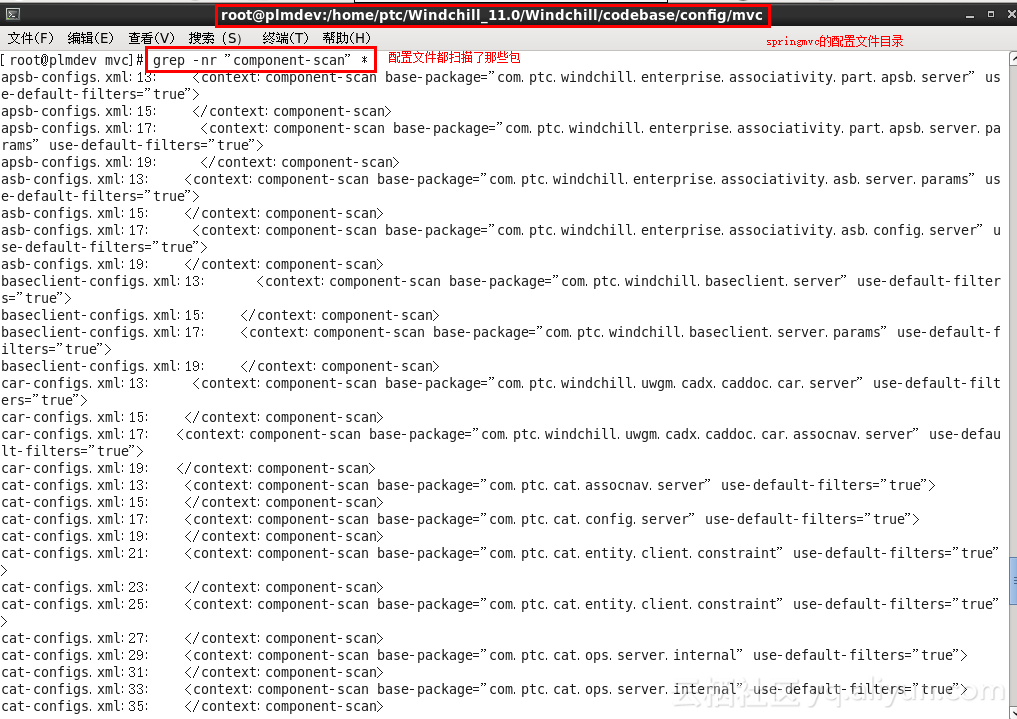The image size is (1017, 719).
Task: Open the 搜索(S) menu
Action: coord(215,38)
